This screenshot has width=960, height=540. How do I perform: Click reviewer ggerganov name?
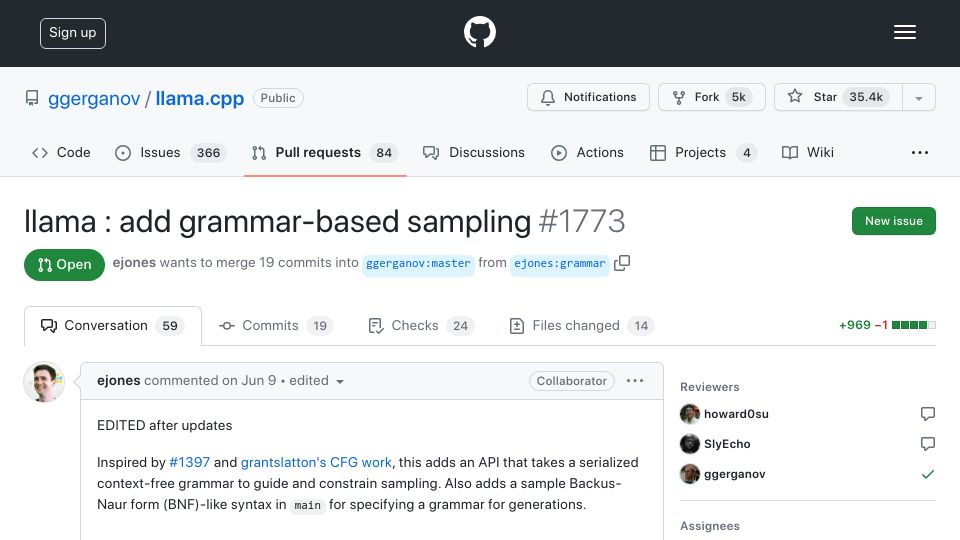point(735,474)
